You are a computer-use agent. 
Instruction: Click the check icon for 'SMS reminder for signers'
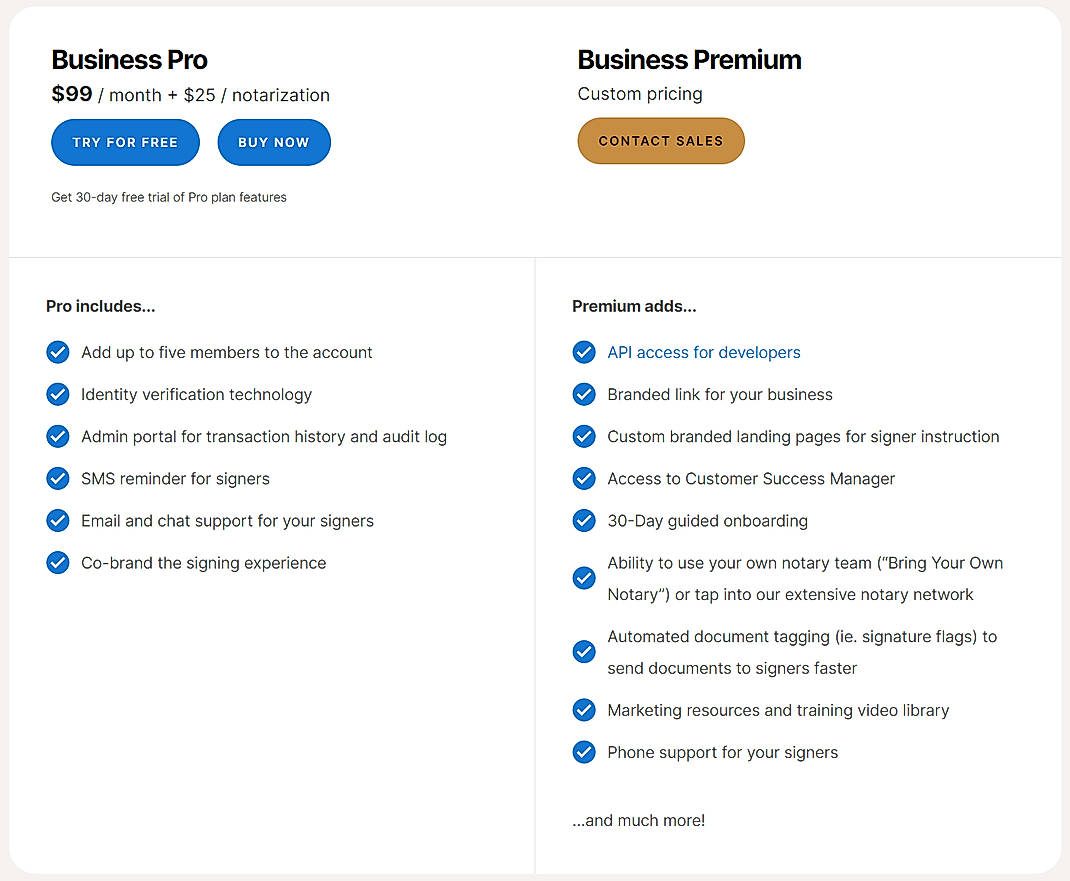click(58, 478)
